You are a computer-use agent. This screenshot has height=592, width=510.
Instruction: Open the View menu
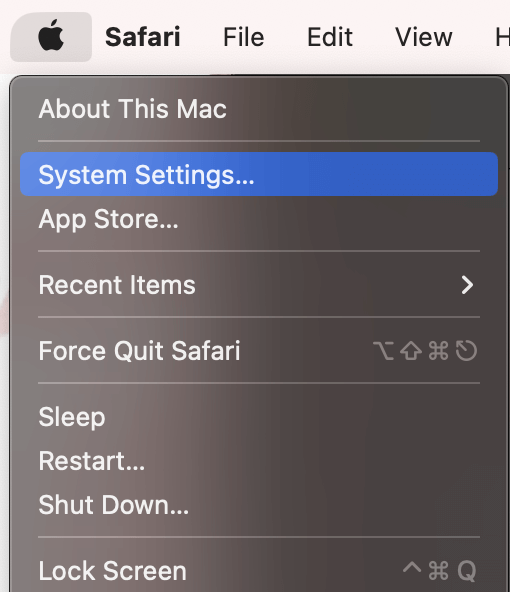[x=424, y=37]
